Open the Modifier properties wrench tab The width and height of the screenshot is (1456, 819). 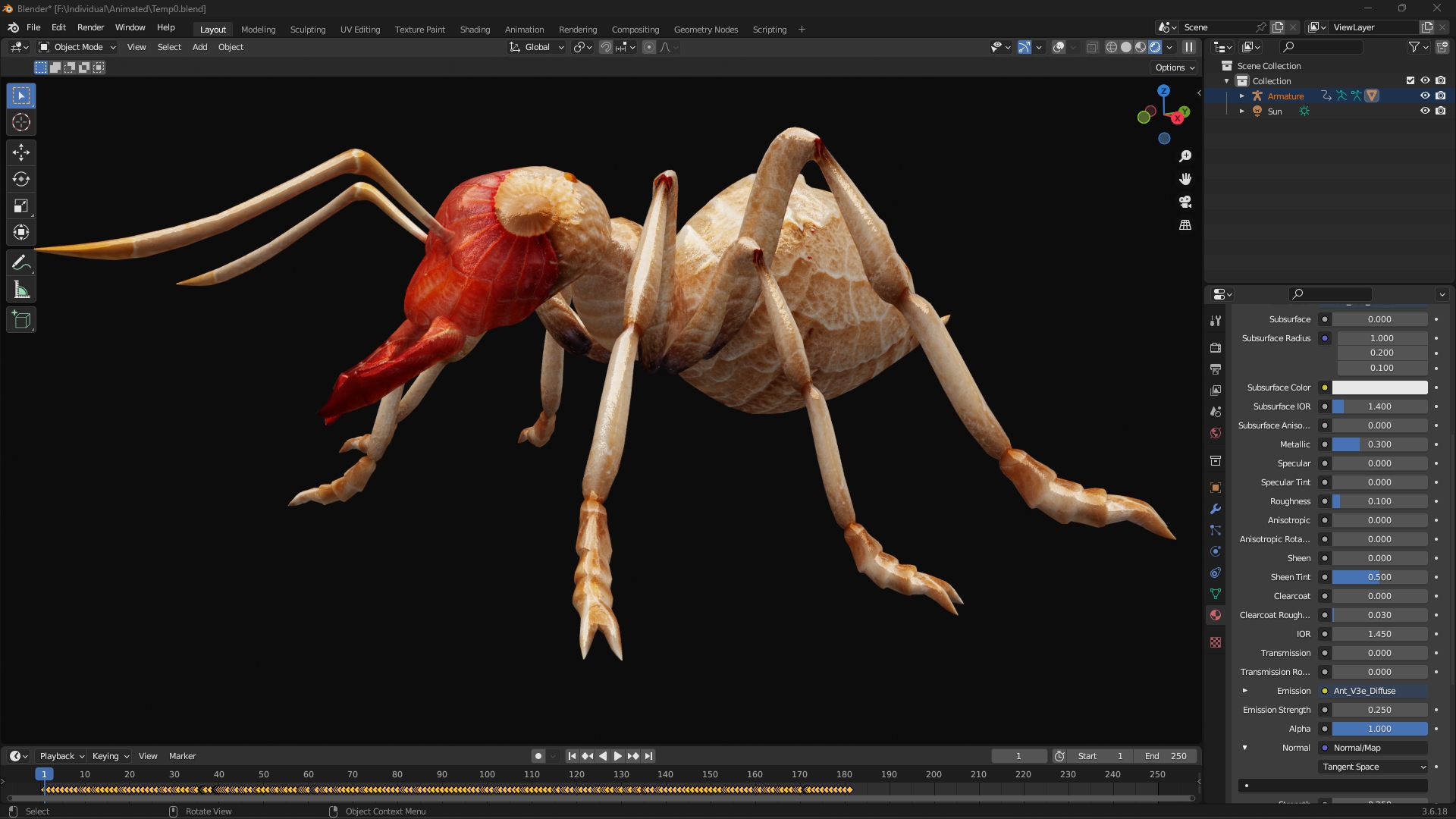click(x=1216, y=509)
